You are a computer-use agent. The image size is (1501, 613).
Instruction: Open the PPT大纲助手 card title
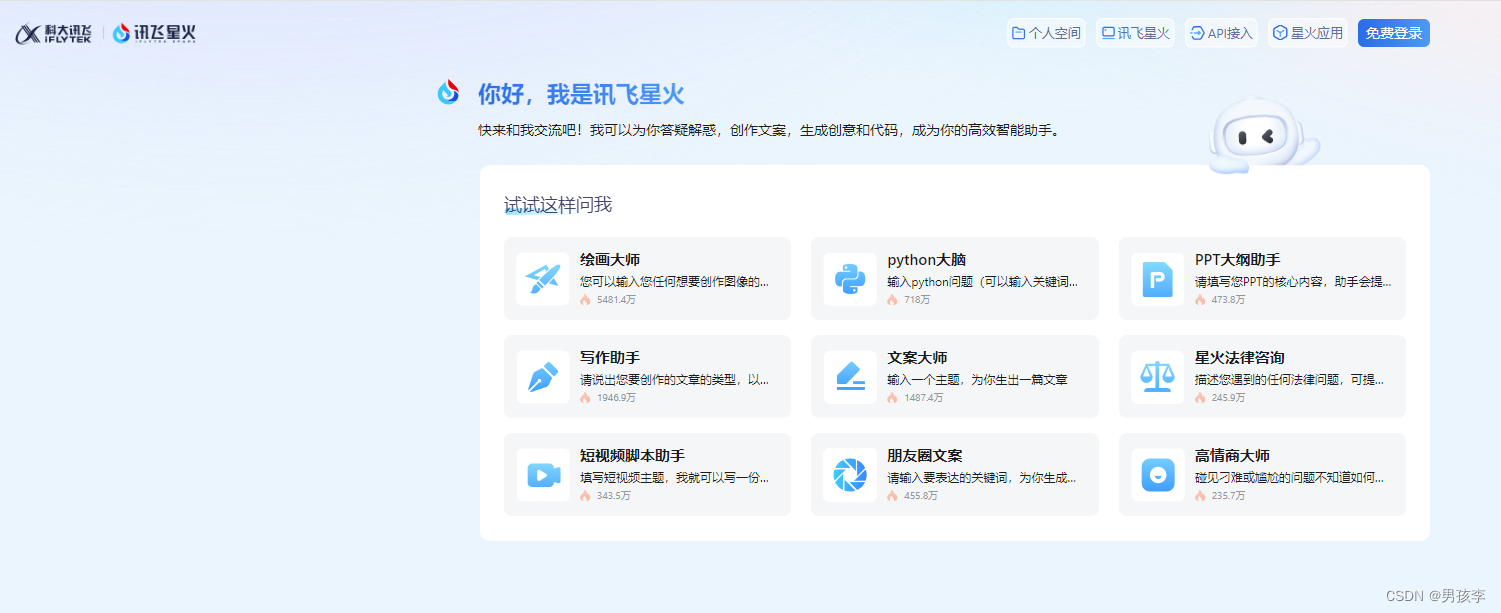click(x=1238, y=260)
